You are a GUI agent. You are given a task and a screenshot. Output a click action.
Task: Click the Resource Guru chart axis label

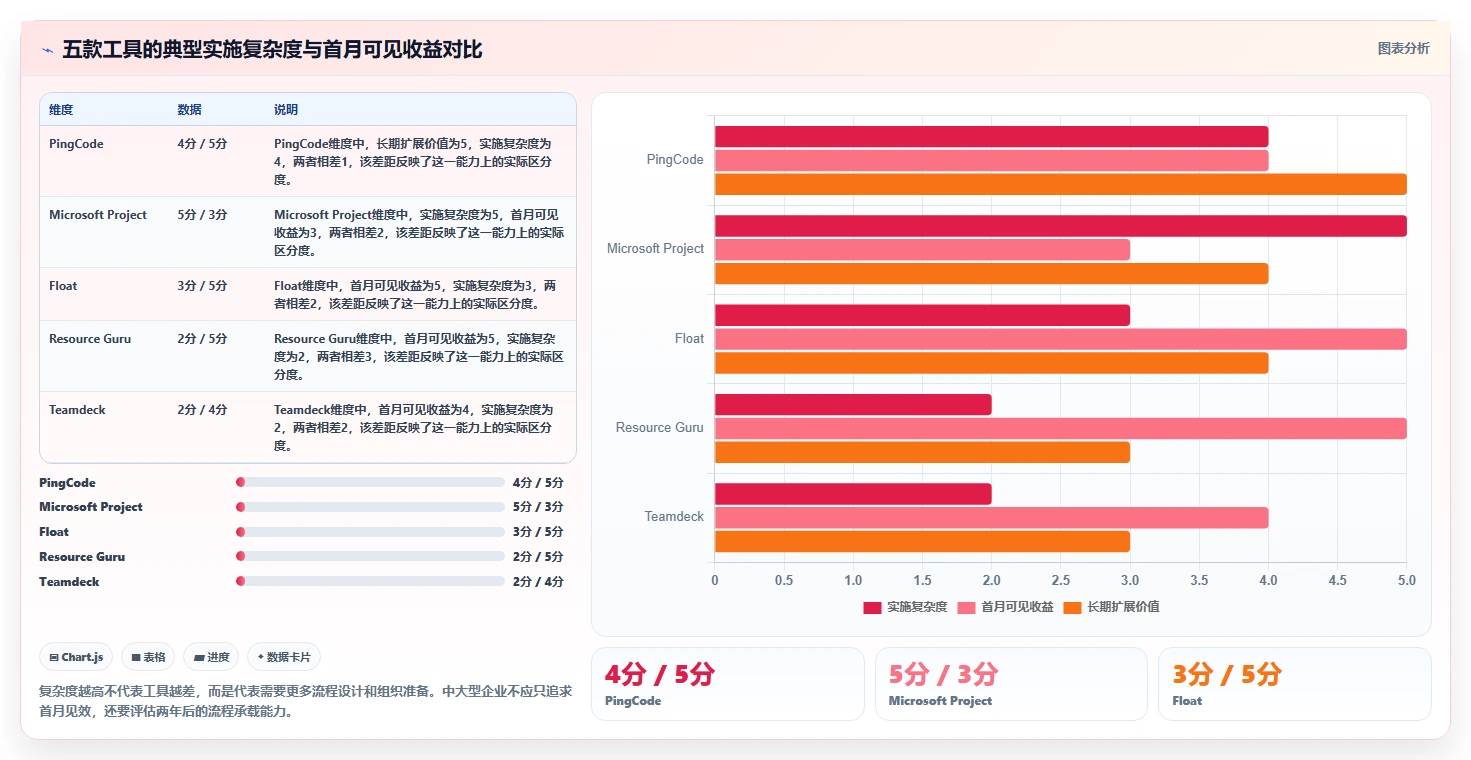(660, 428)
